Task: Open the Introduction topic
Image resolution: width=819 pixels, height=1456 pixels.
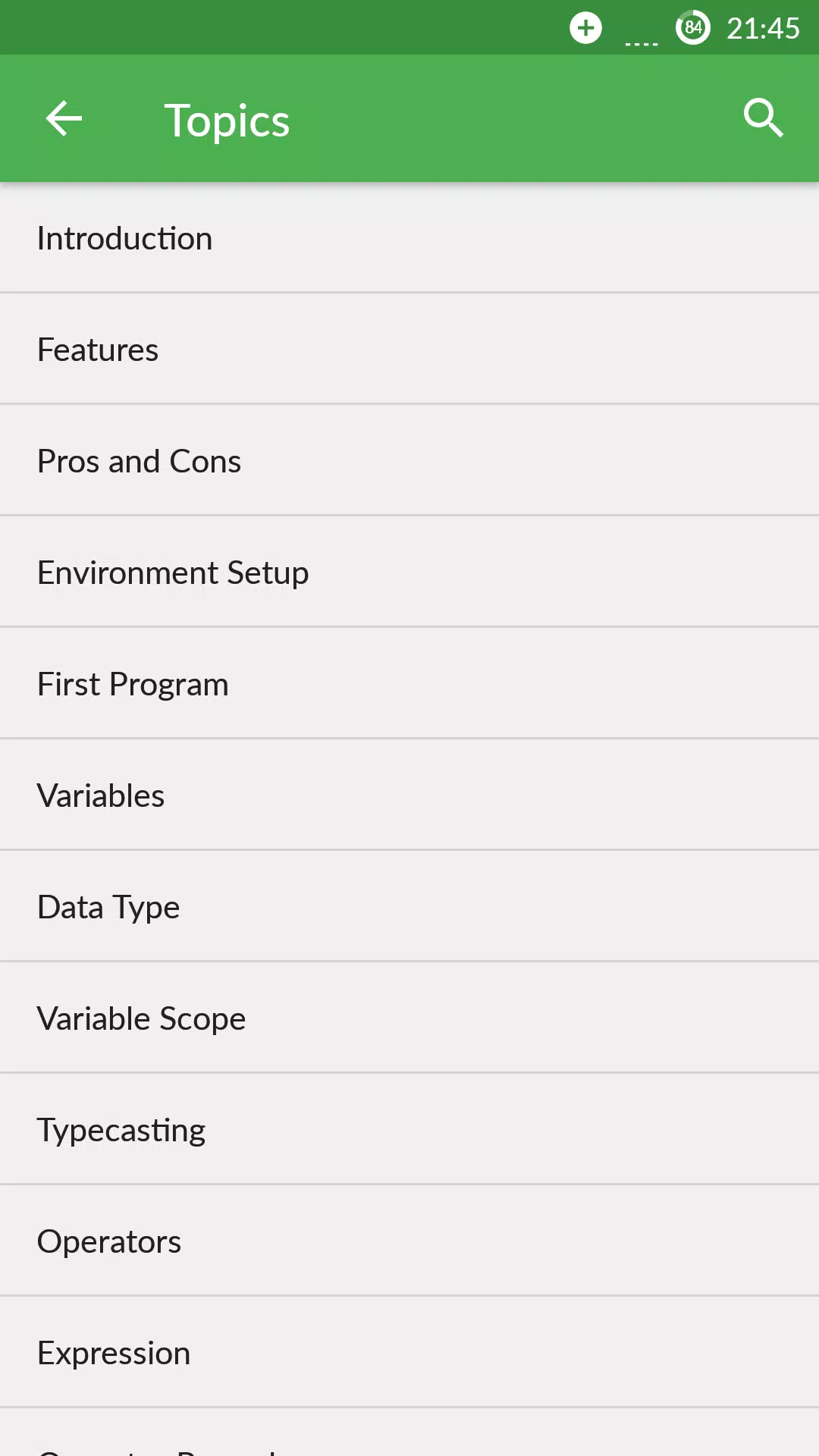Action: (x=409, y=238)
